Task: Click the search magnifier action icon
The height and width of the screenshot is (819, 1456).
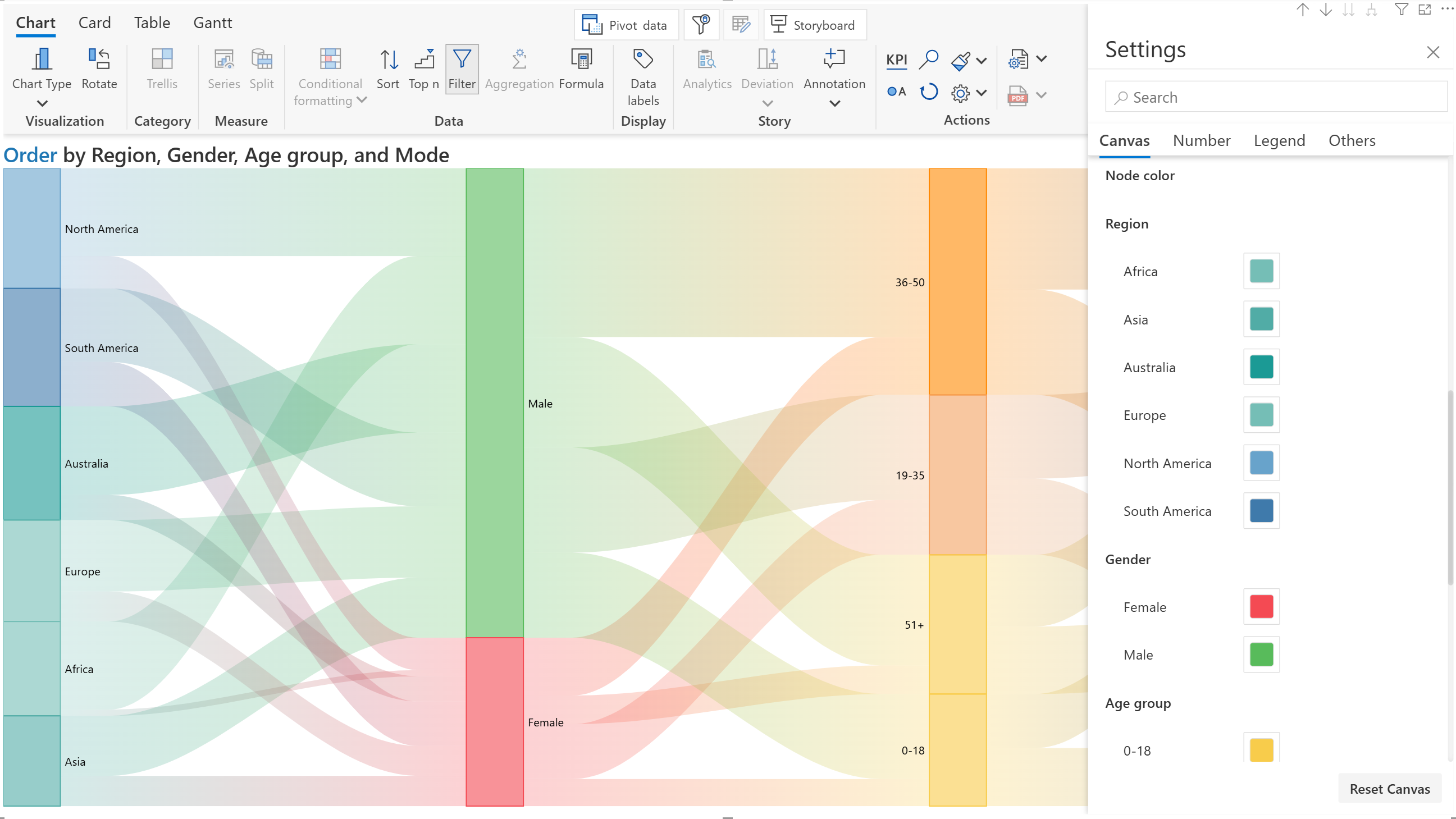Action: pyautogui.click(x=928, y=60)
